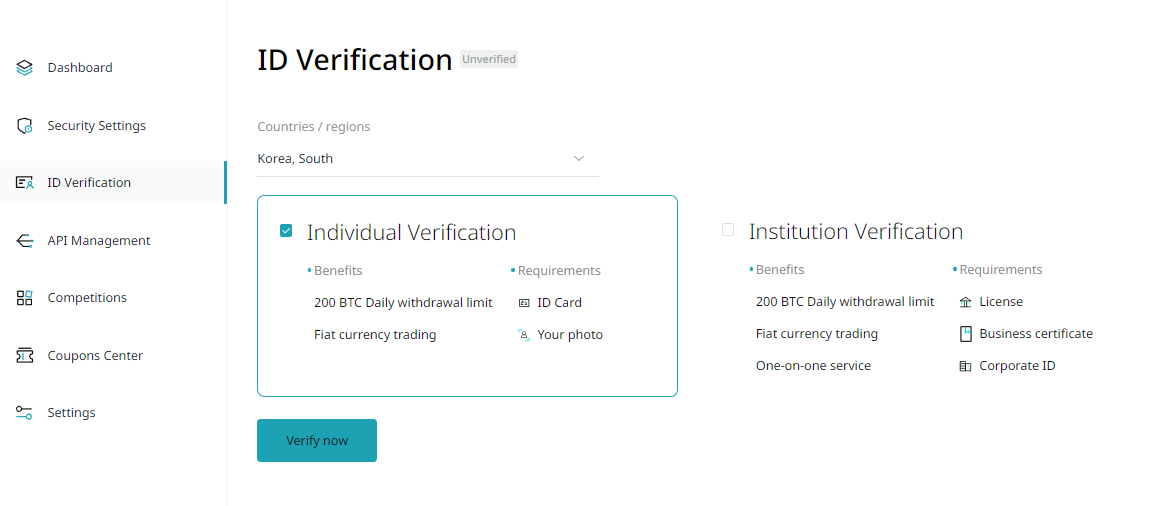Screen dimensions: 1157x506
Task: Click the Coupons Center ticket icon
Action: coord(25,356)
